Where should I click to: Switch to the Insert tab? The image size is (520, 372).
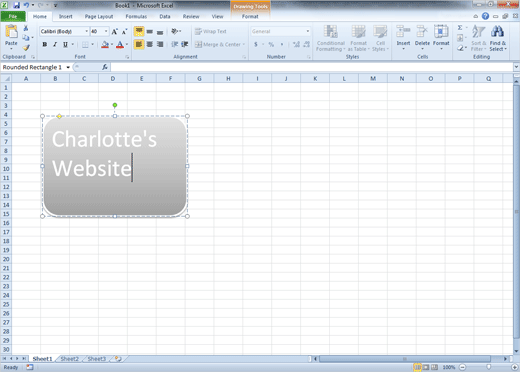[x=65, y=16]
